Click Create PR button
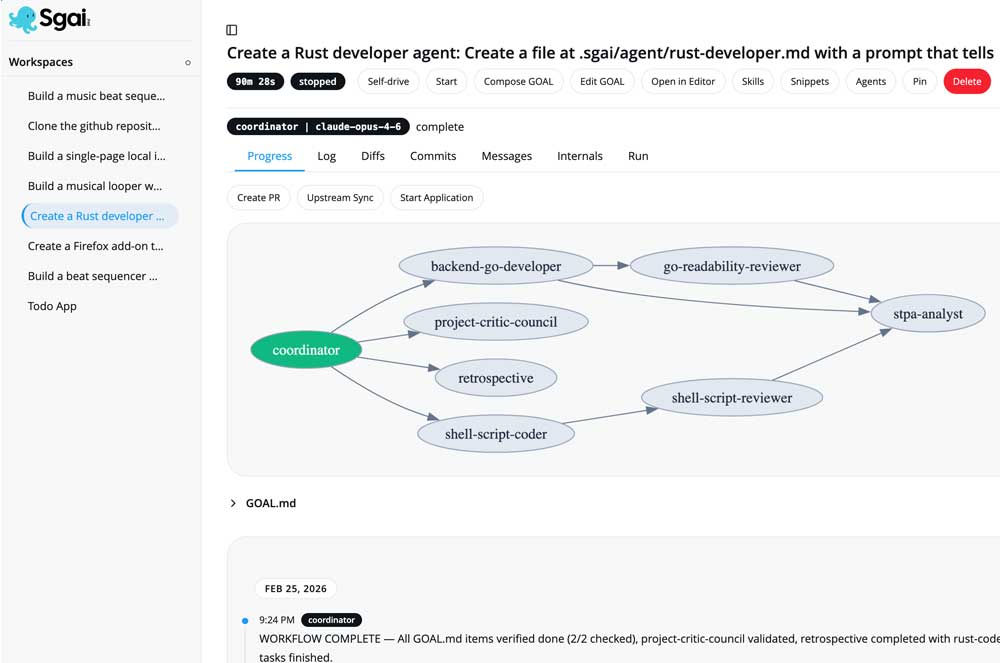Screen dimensions: 1000x663 coord(258,198)
